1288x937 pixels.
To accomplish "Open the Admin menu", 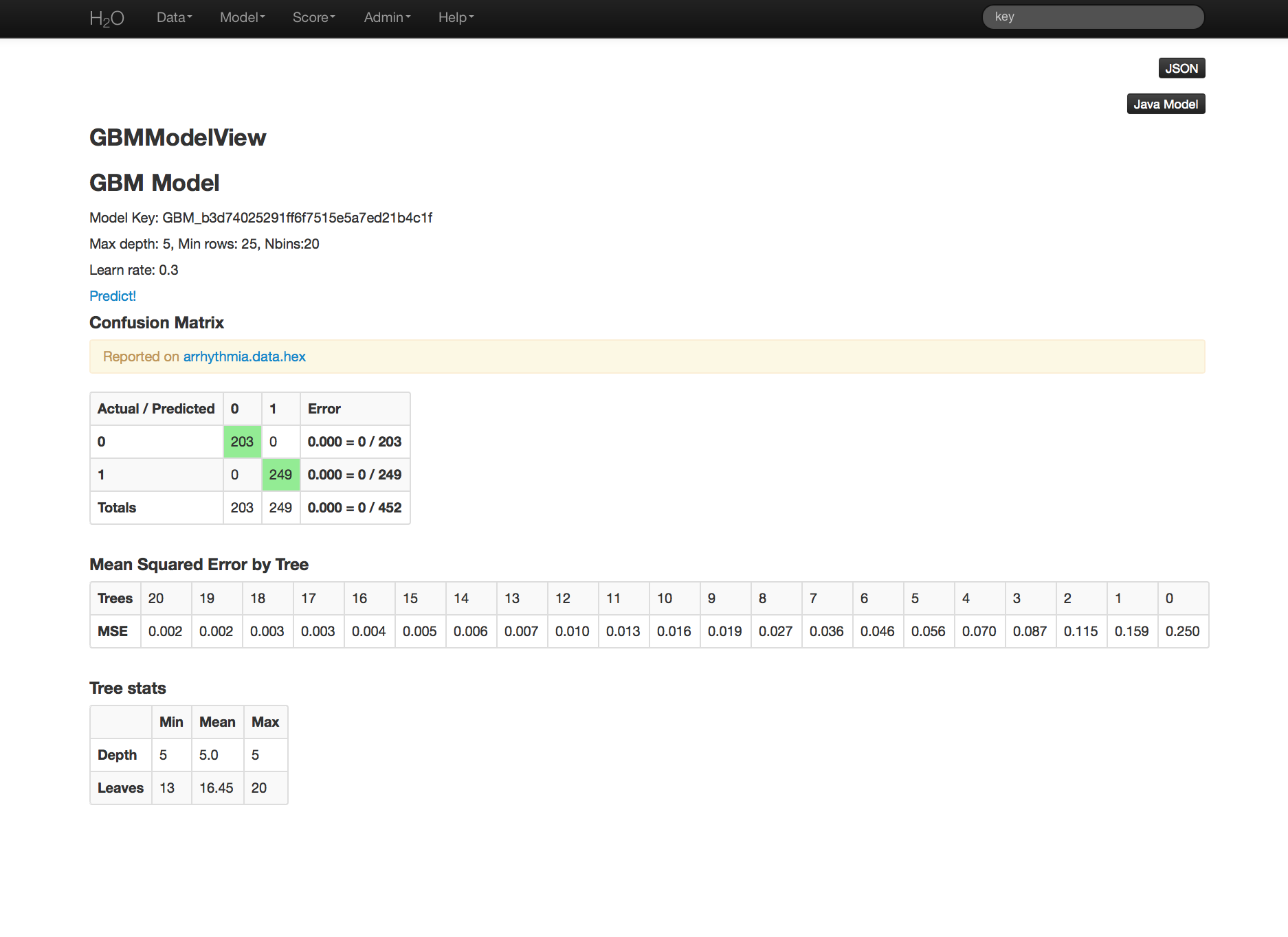I will (387, 18).
